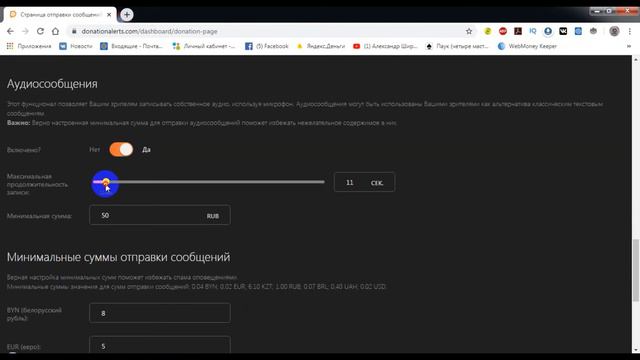Click the page vertical scrollbar thumb
This screenshot has width=640, height=360.
point(636,271)
